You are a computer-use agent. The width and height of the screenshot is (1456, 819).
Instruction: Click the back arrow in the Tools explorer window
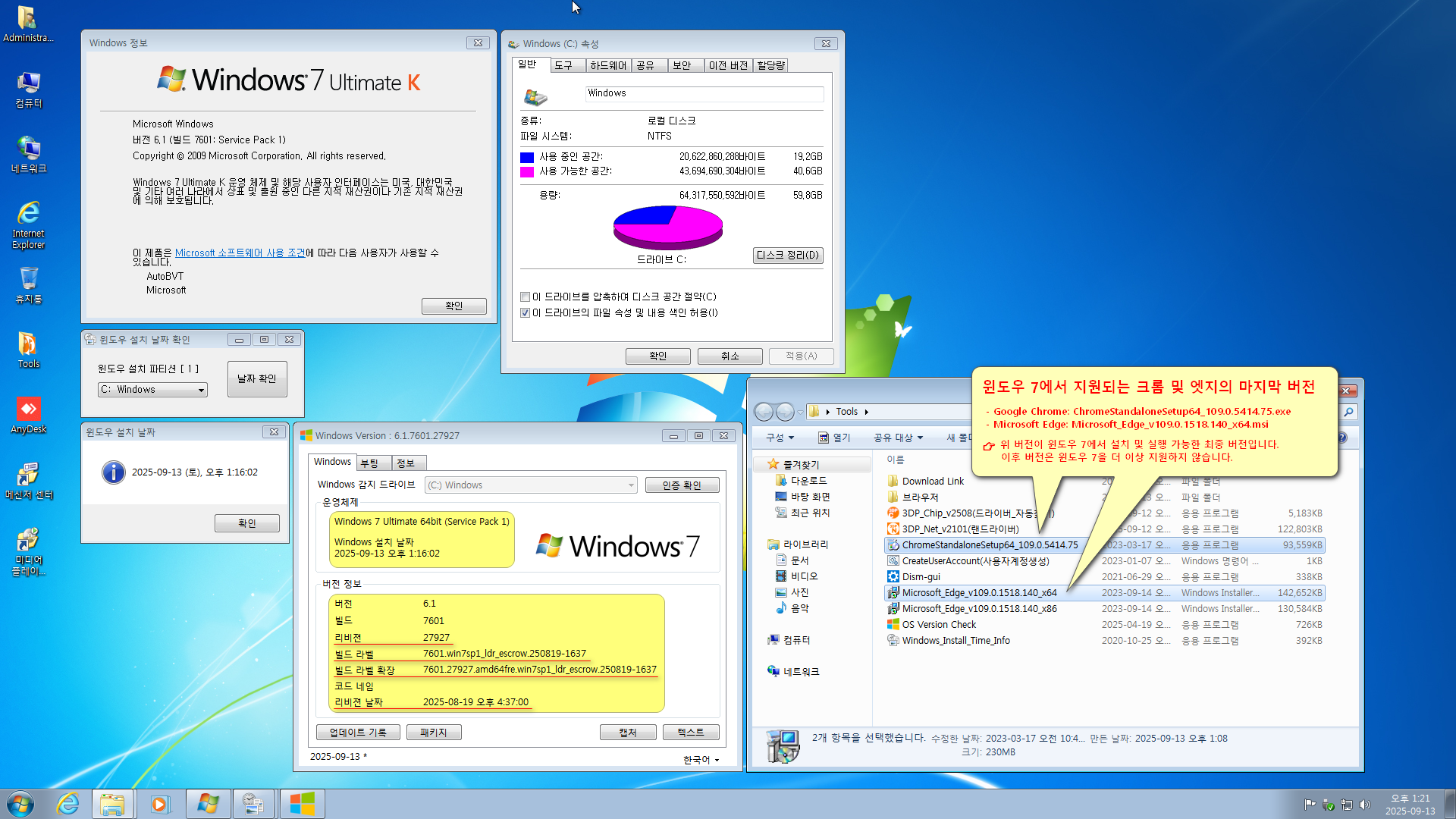point(764,412)
